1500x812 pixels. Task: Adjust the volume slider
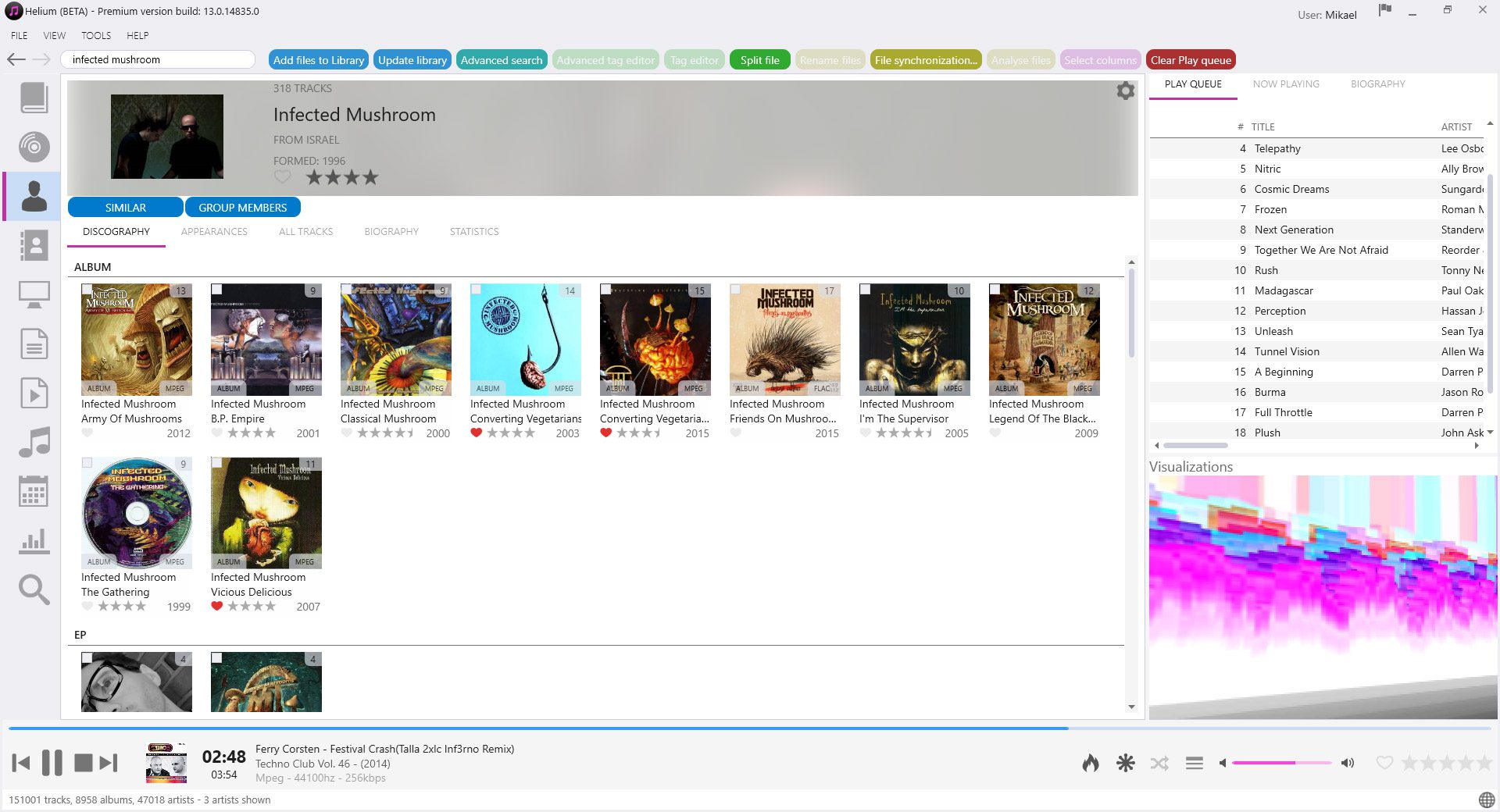tap(1281, 764)
